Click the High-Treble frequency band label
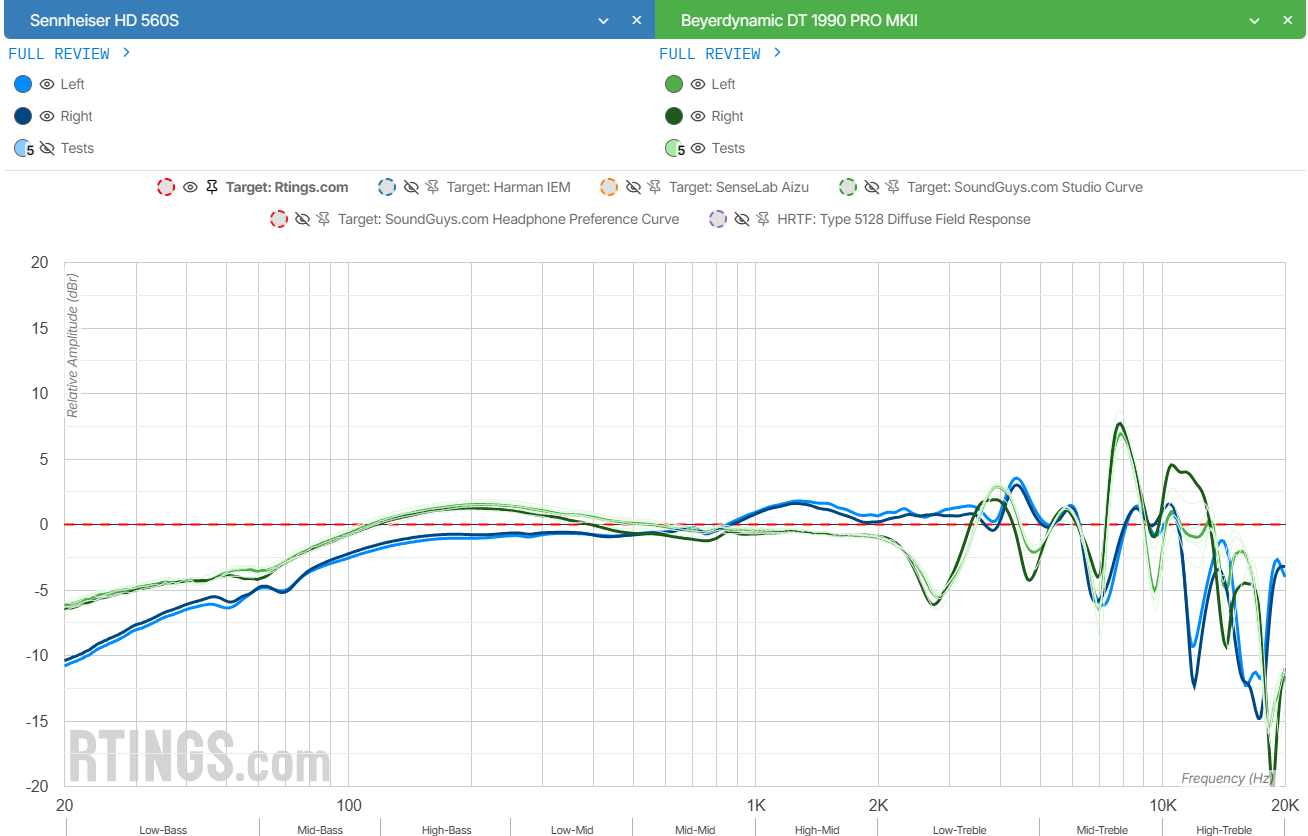This screenshot has height=836, width=1308. click(x=1224, y=830)
